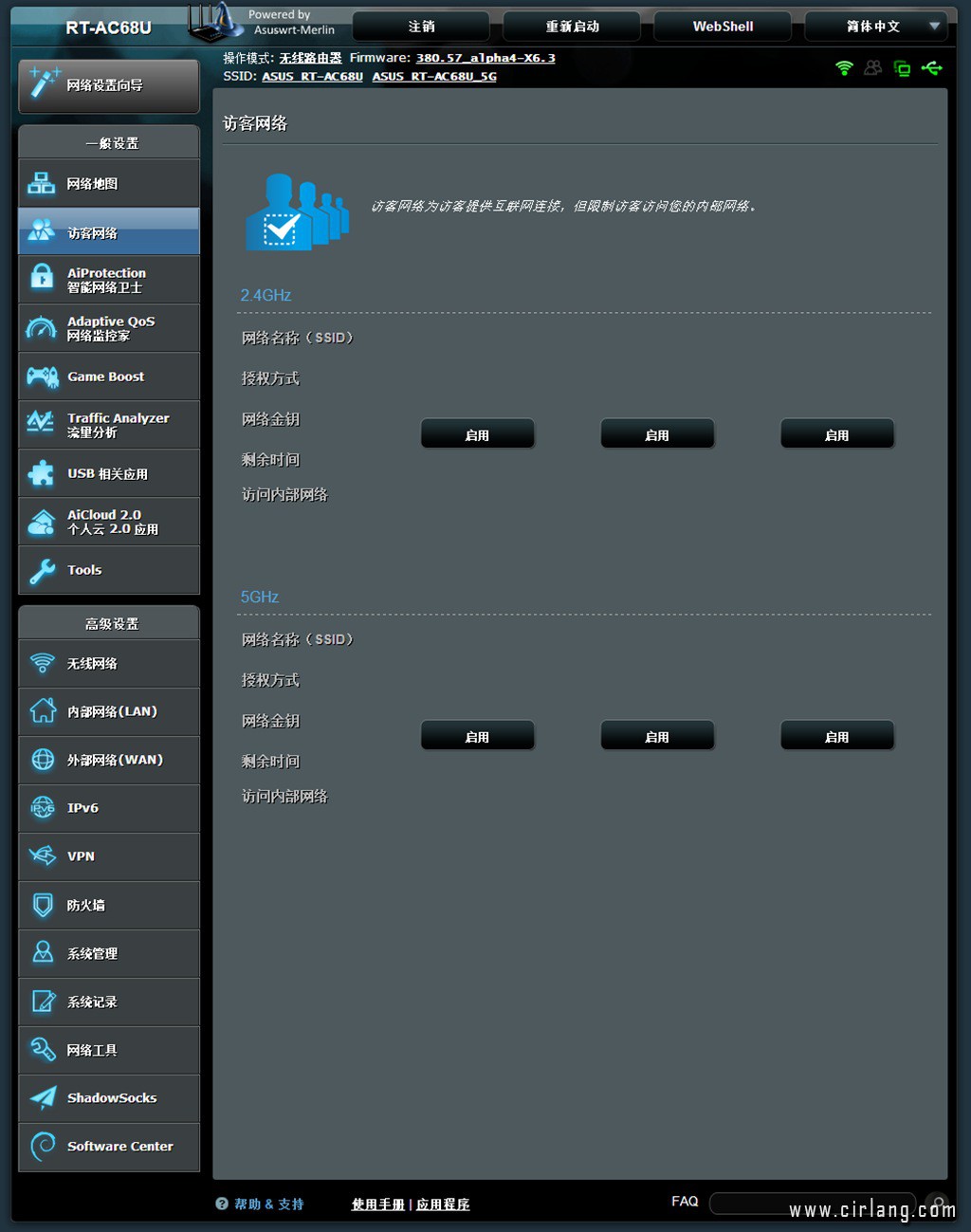
Task: Click the 网络地图 network map icon
Action: point(41,183)
